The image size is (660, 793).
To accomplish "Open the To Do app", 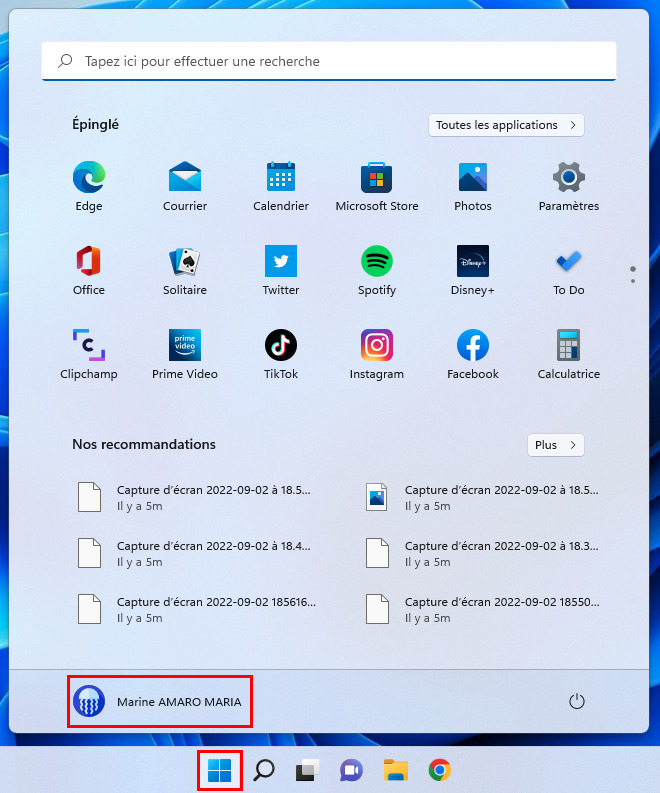I will coord(568,270).
